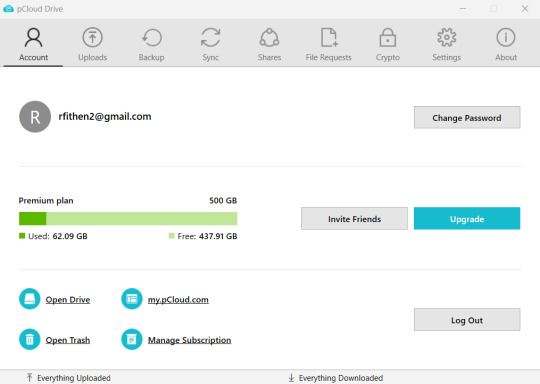
Task: Click the Premium plan label
Action: (x=46, y=200)
